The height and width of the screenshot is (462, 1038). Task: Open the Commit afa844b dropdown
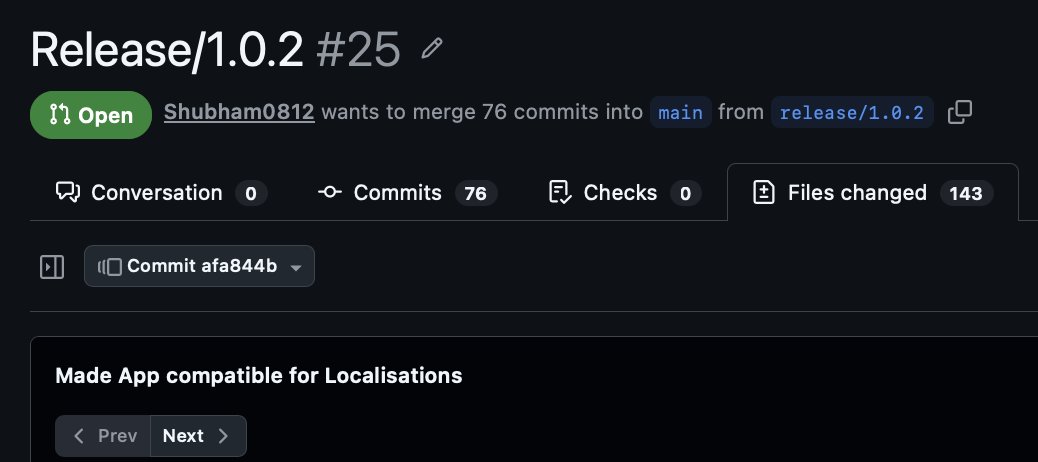coord(200,267)
